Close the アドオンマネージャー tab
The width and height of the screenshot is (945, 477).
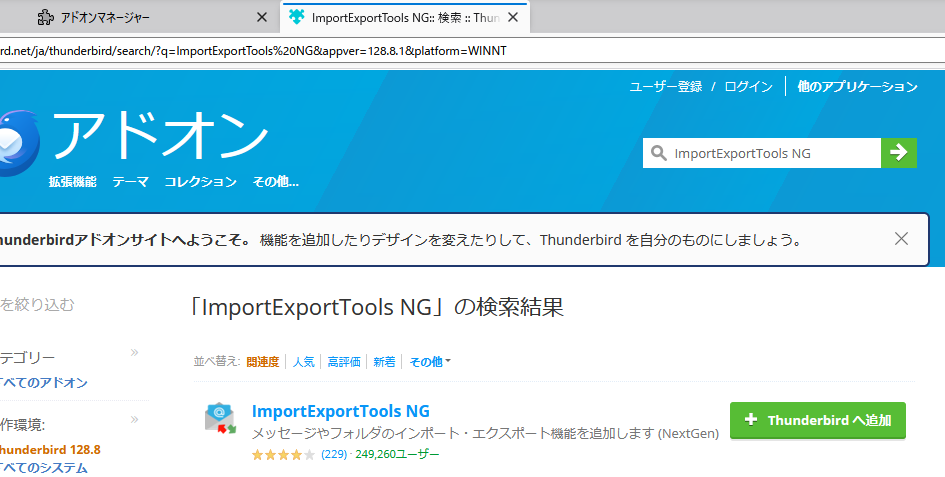point(262,17)
